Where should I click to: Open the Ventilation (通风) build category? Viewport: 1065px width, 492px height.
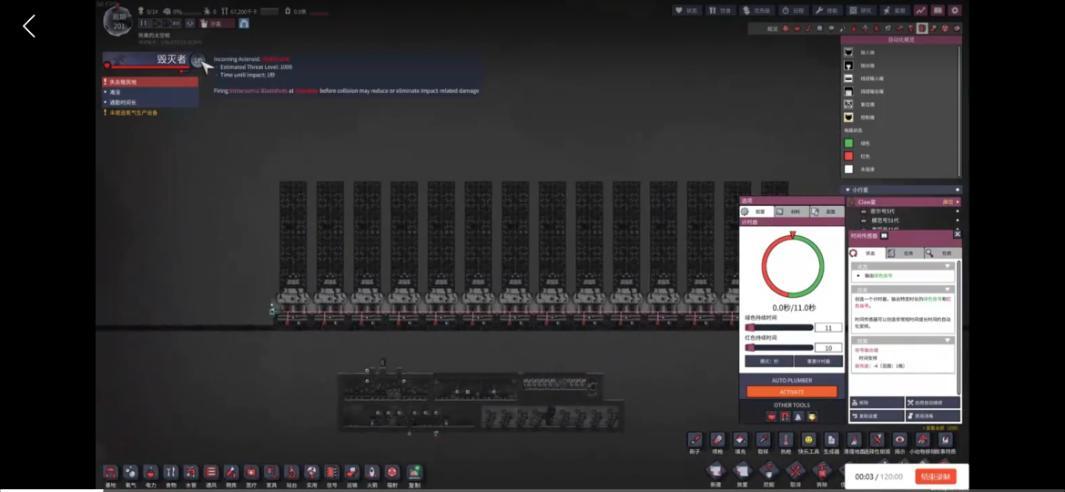(x=211, y=472)
